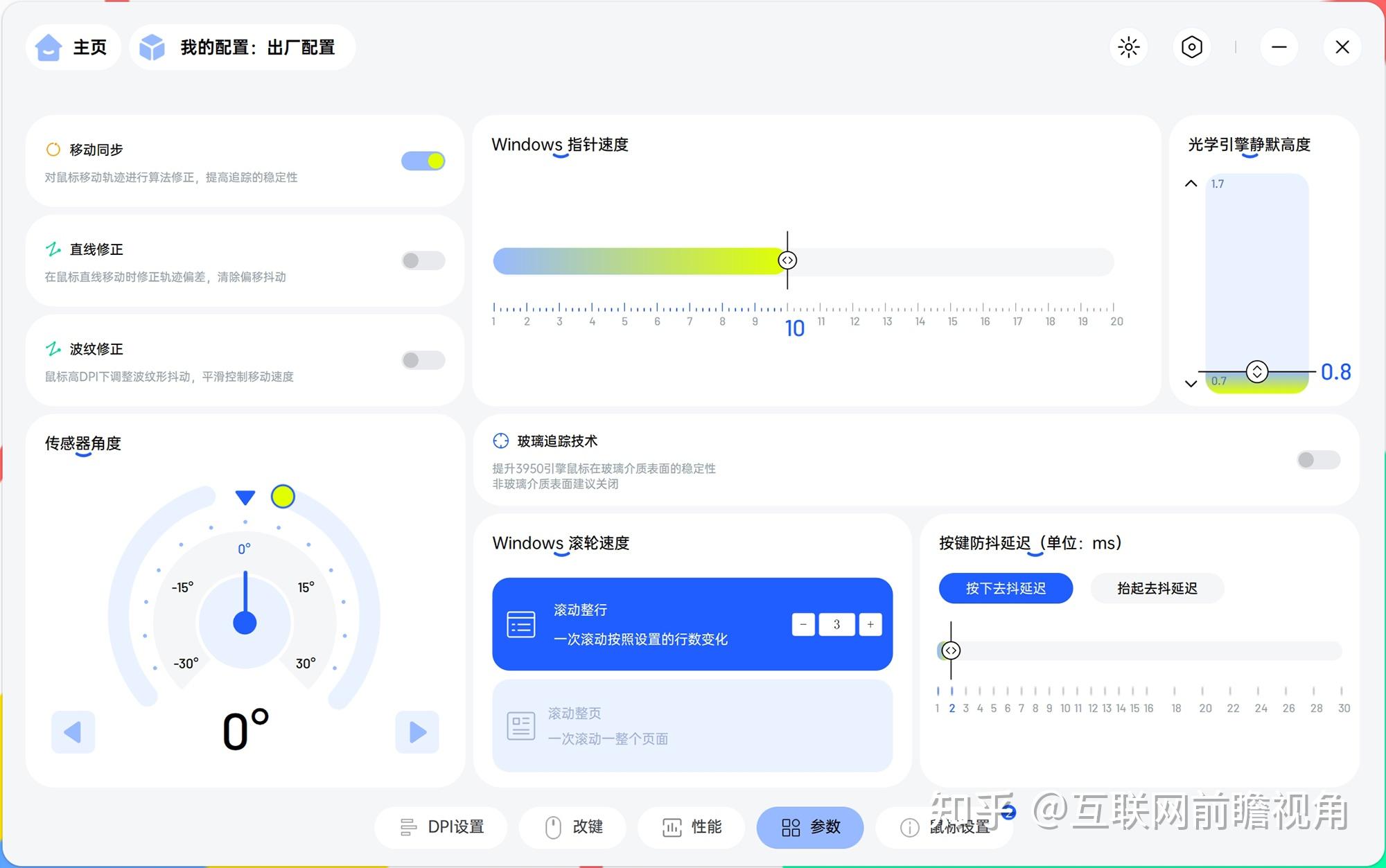Click the 主页 home icon

click(x=47, y=46)
